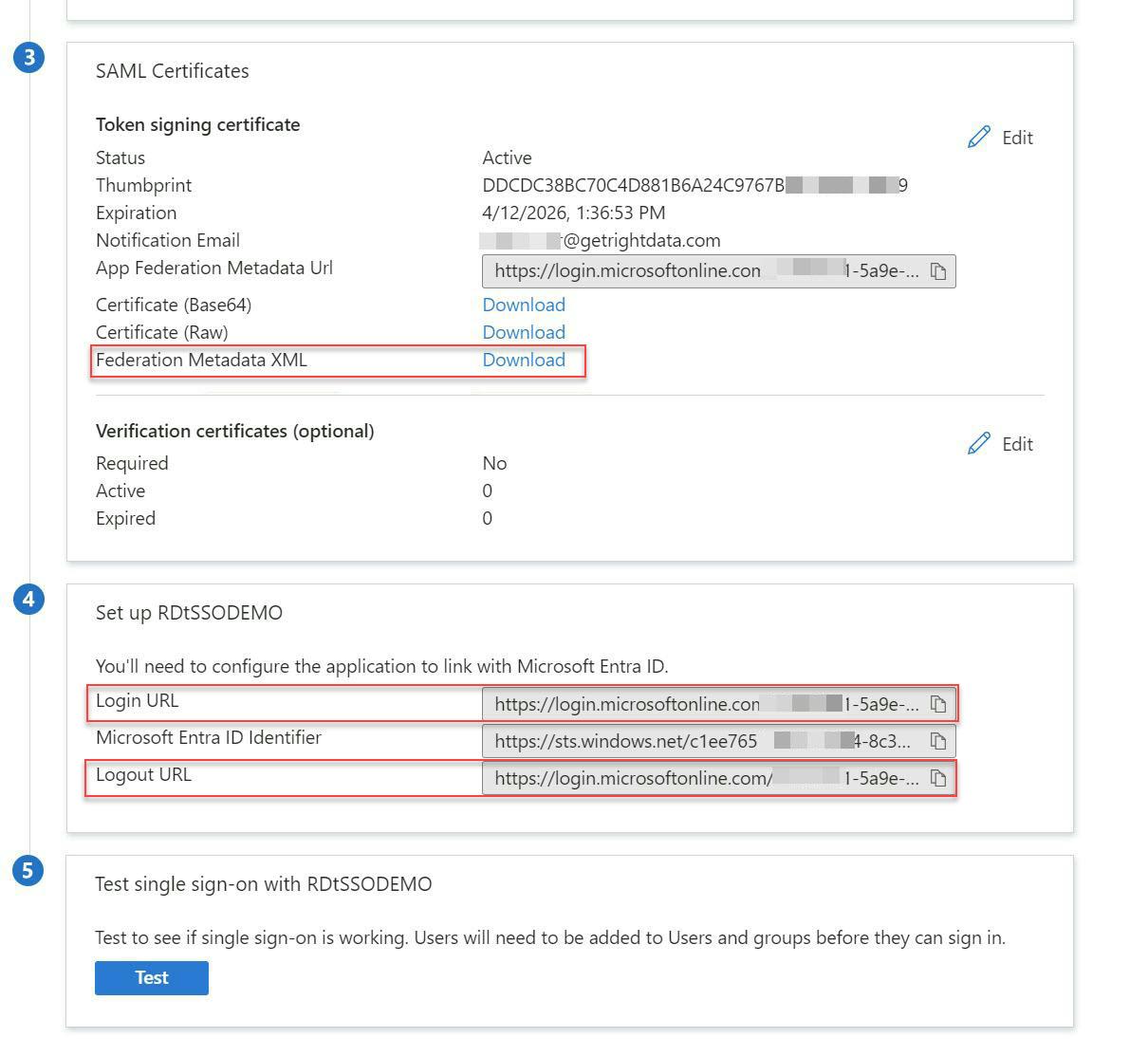Download the Certificate (Base64)
The height and width of the screenshot is (1056, 1148).
coord(524,305)
